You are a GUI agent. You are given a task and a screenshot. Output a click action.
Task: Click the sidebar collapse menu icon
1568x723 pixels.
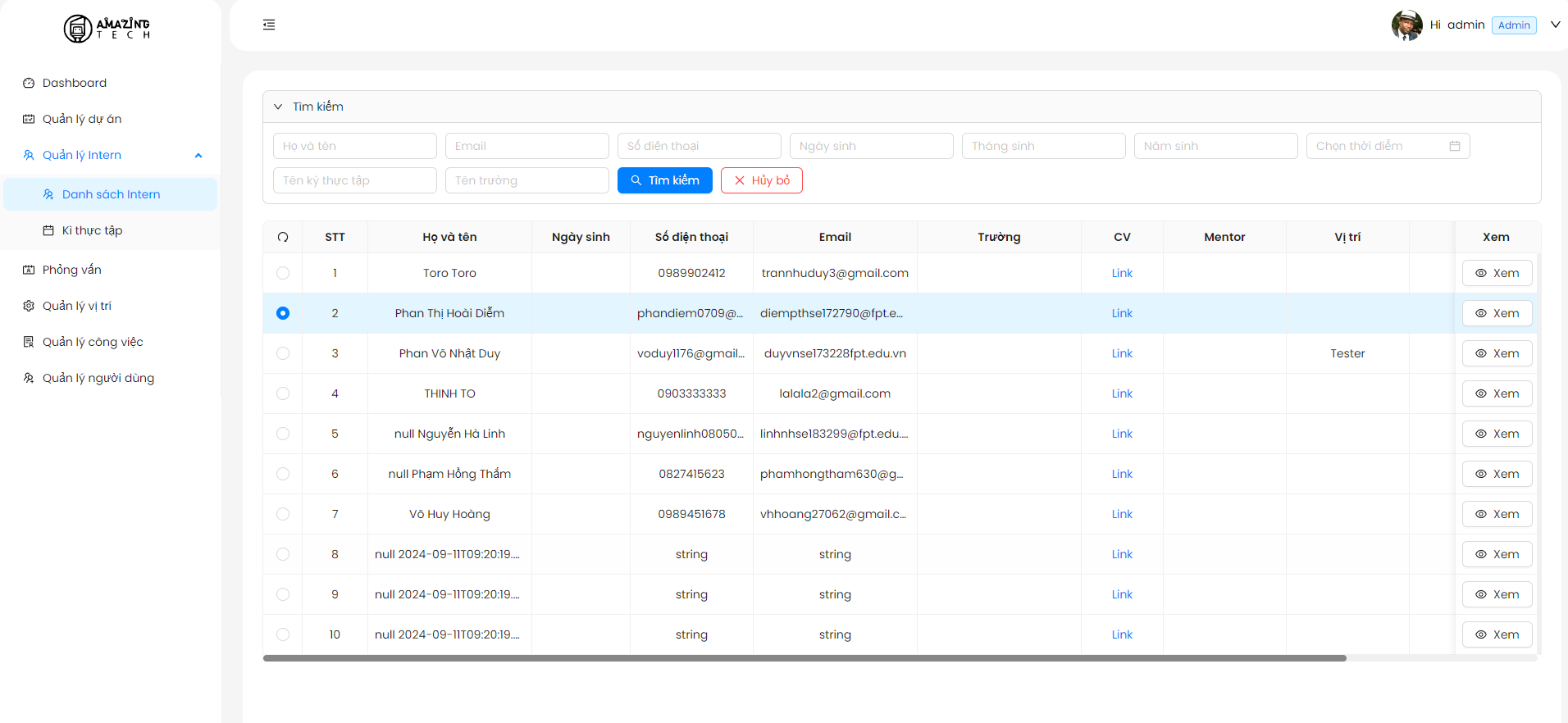[x=269, y=25]
